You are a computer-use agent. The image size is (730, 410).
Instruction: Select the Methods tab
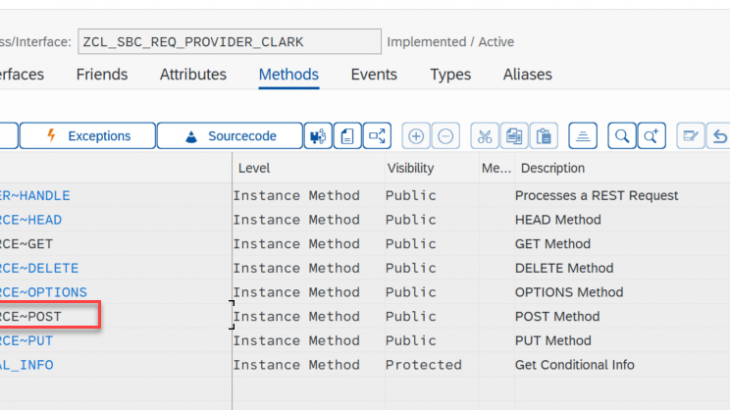point(289,74)
